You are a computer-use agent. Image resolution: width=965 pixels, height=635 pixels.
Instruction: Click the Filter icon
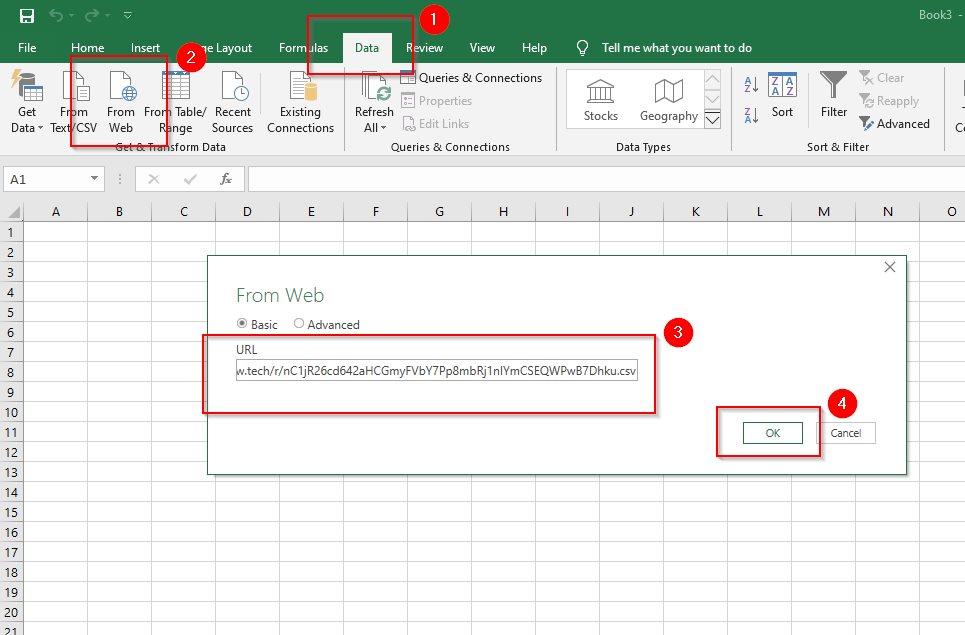(x=833, y=95)
